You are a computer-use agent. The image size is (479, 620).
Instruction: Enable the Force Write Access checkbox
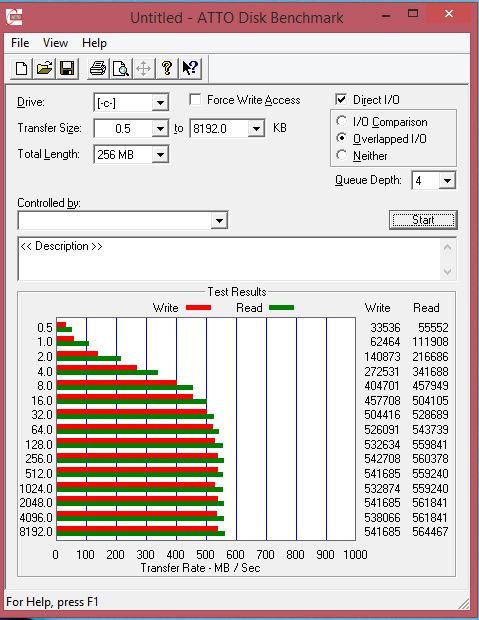tap(195, 99)
